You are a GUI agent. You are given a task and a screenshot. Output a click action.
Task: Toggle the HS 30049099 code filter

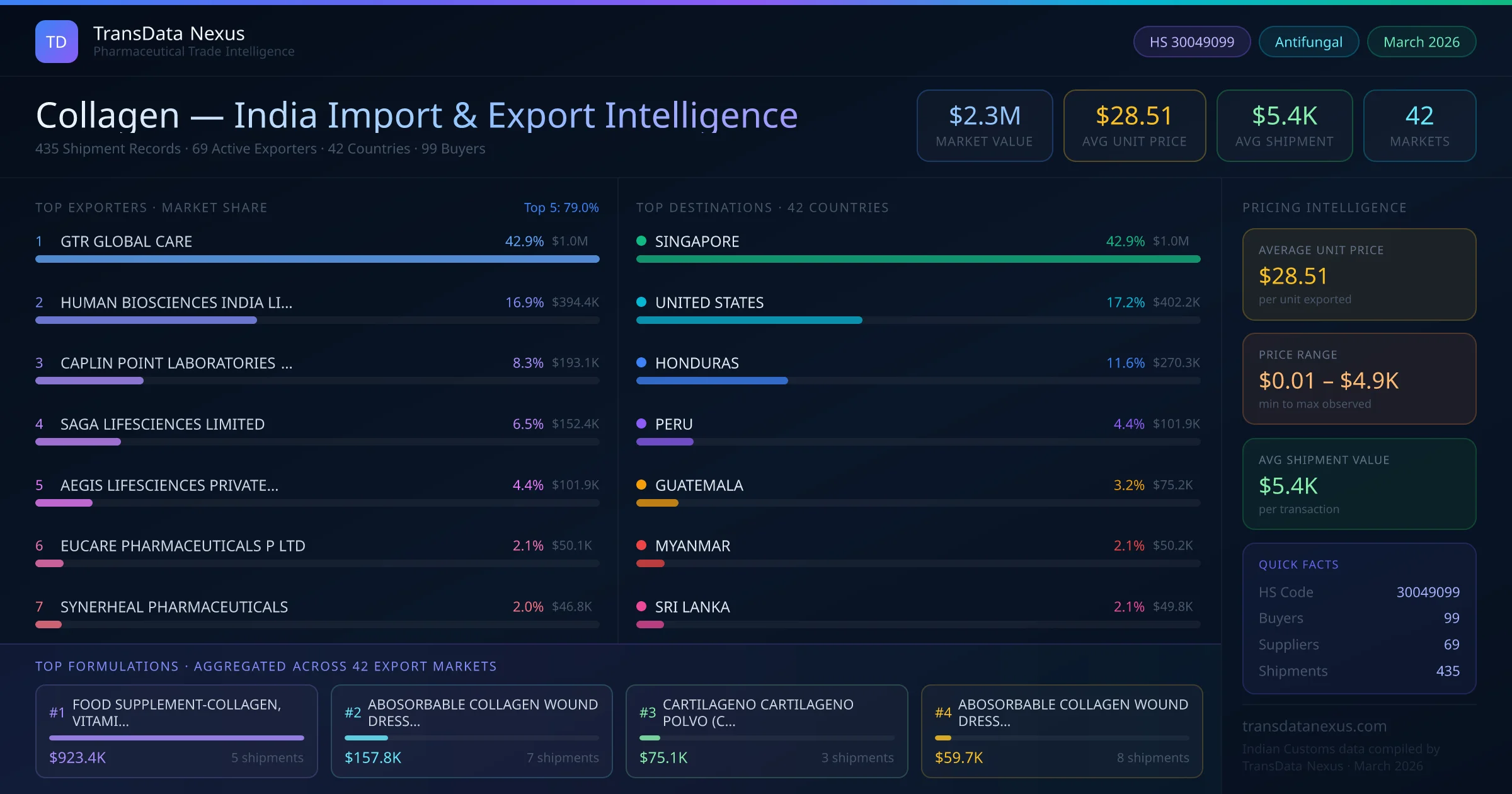click(1191, 42)
